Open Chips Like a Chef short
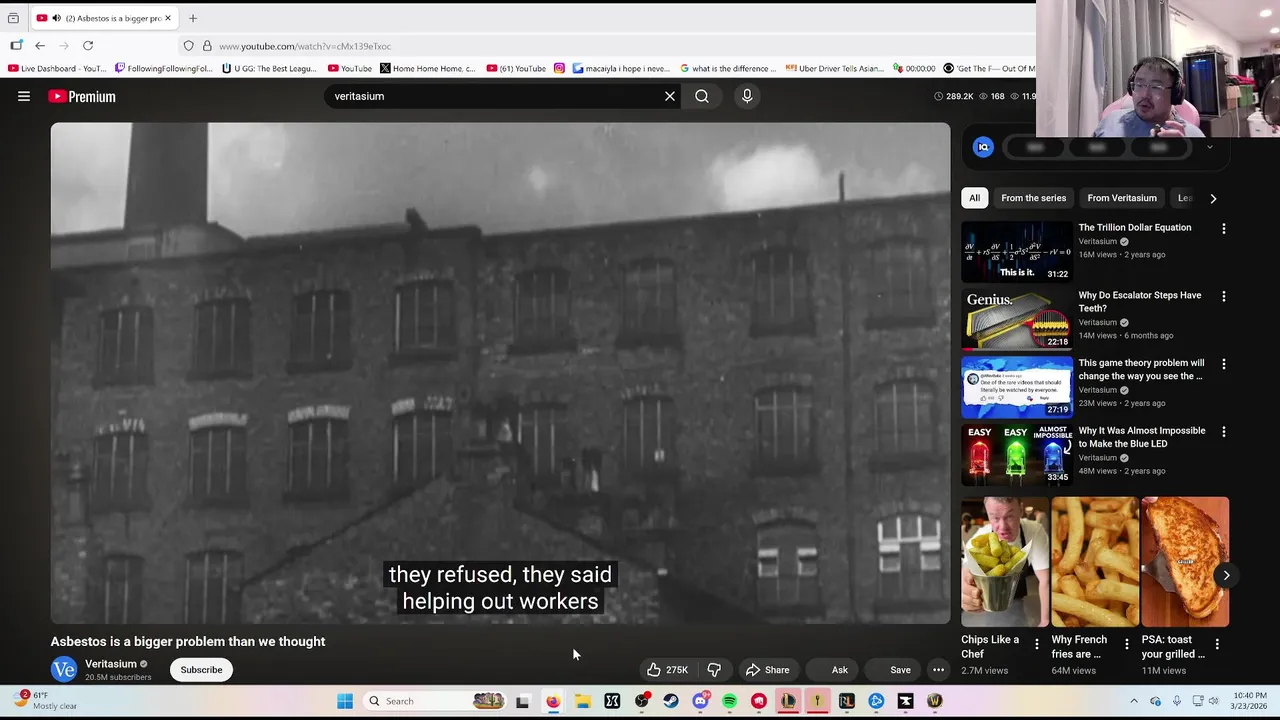 (x=1005, y=562)
